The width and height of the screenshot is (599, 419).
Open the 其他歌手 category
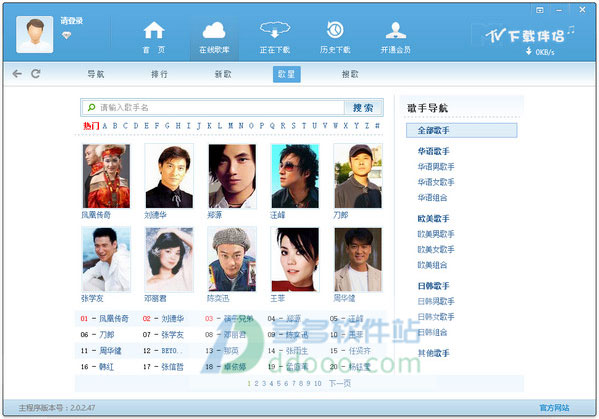[x=433, y=353]
